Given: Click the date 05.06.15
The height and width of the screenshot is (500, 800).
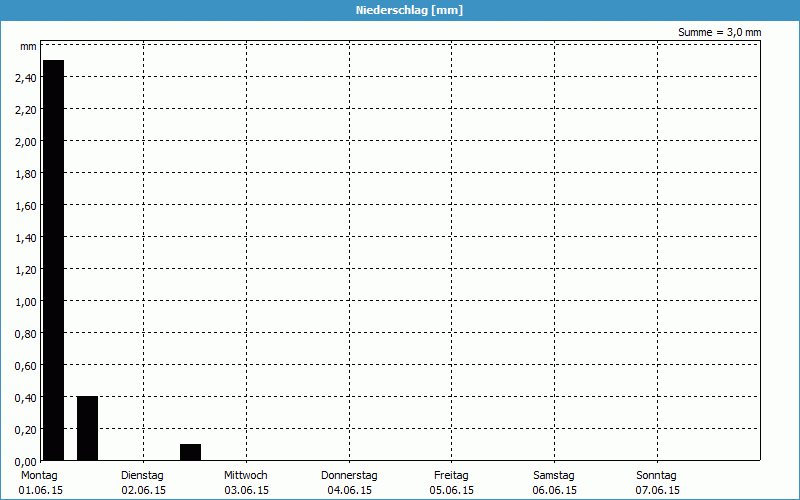Looking at the screenshot, I should coord(452,490).
